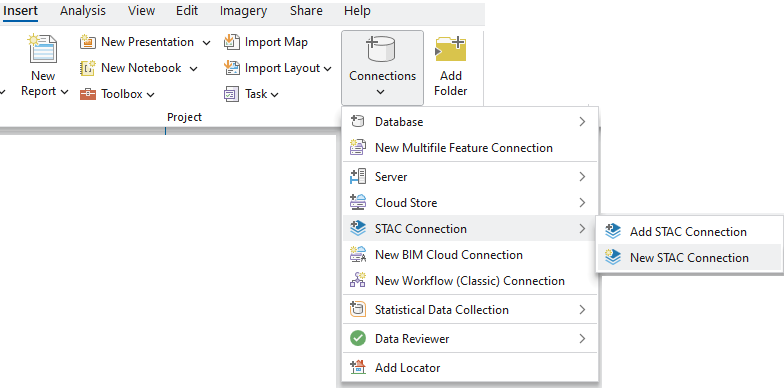This screenshot has height=388, width=784.
Task: Click the Add Folder icon
Action: pos(450,49)
